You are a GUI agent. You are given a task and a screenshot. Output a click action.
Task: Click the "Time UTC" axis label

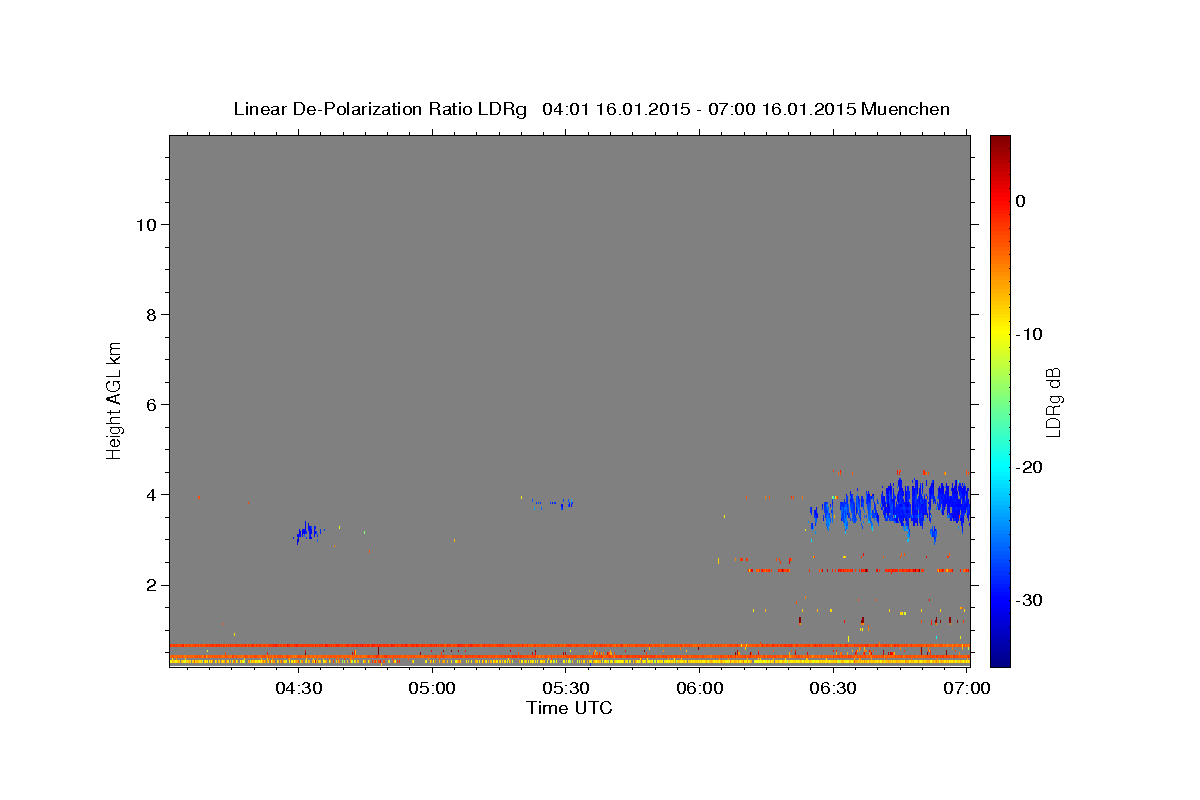coord(569,708)
